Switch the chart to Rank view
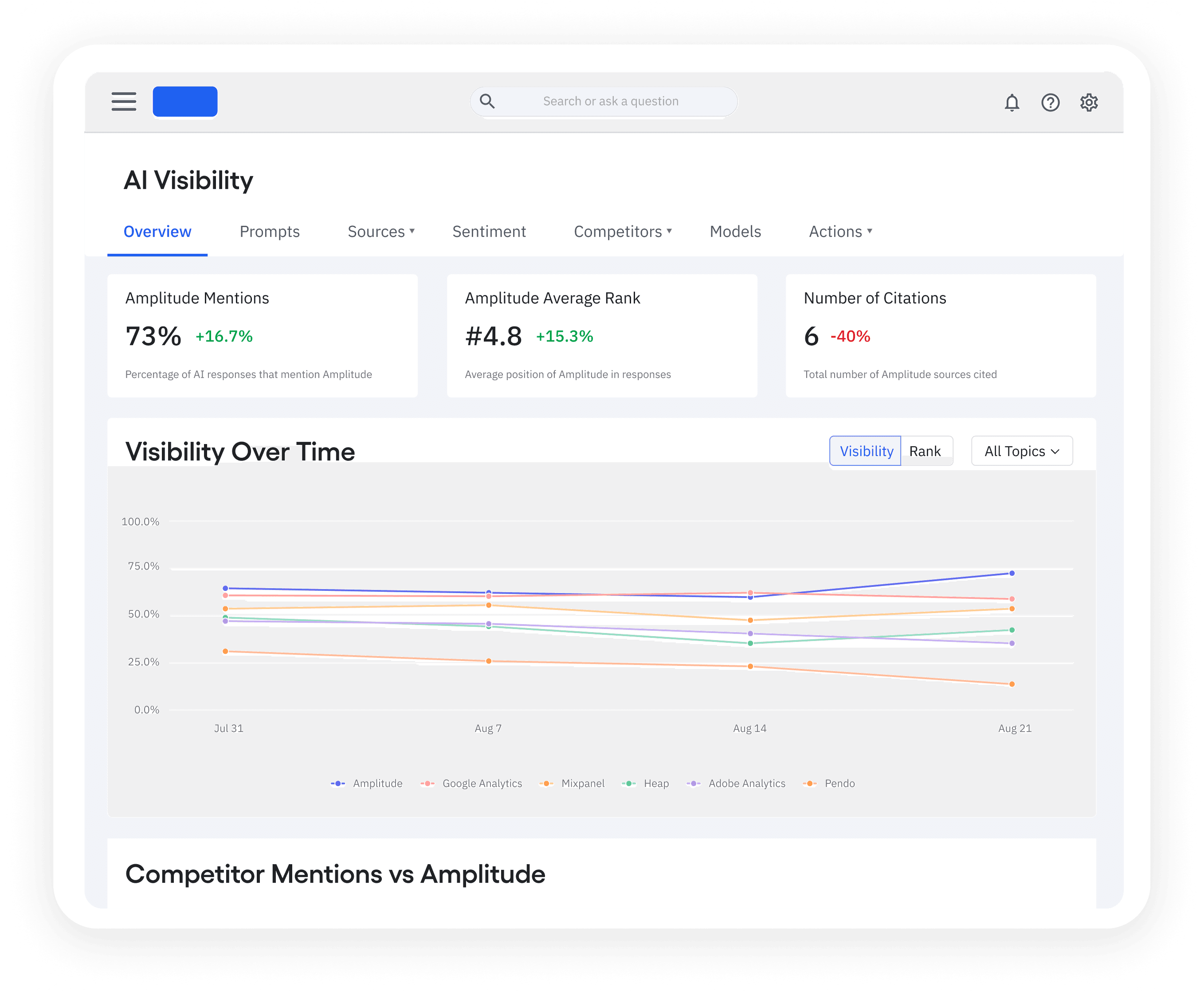This screenshot has height=991, width=1204. tap(926, 450)
